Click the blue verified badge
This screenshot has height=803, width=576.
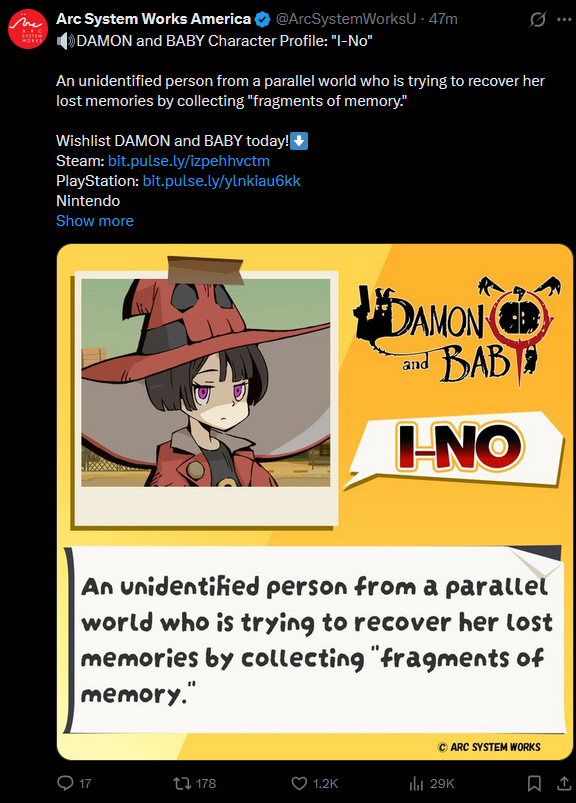263,19
